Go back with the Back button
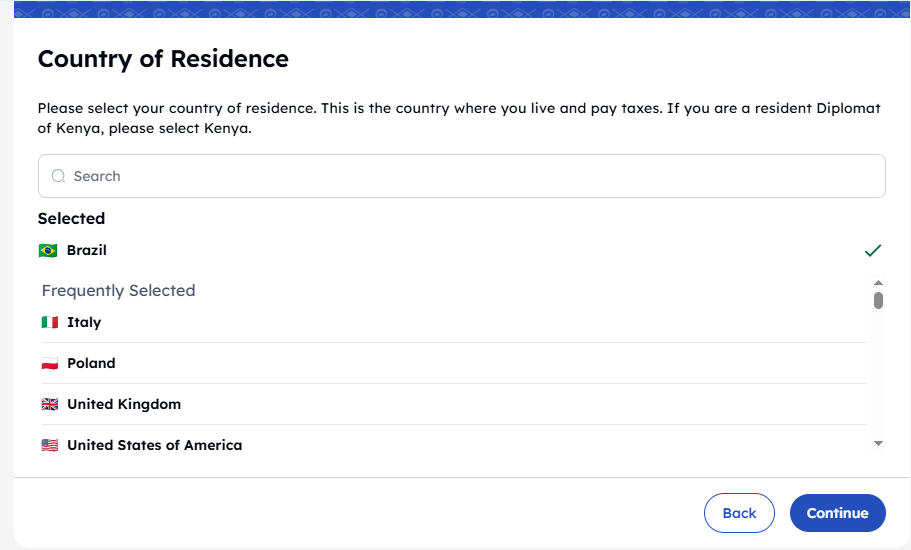 (x=739, y=513)
